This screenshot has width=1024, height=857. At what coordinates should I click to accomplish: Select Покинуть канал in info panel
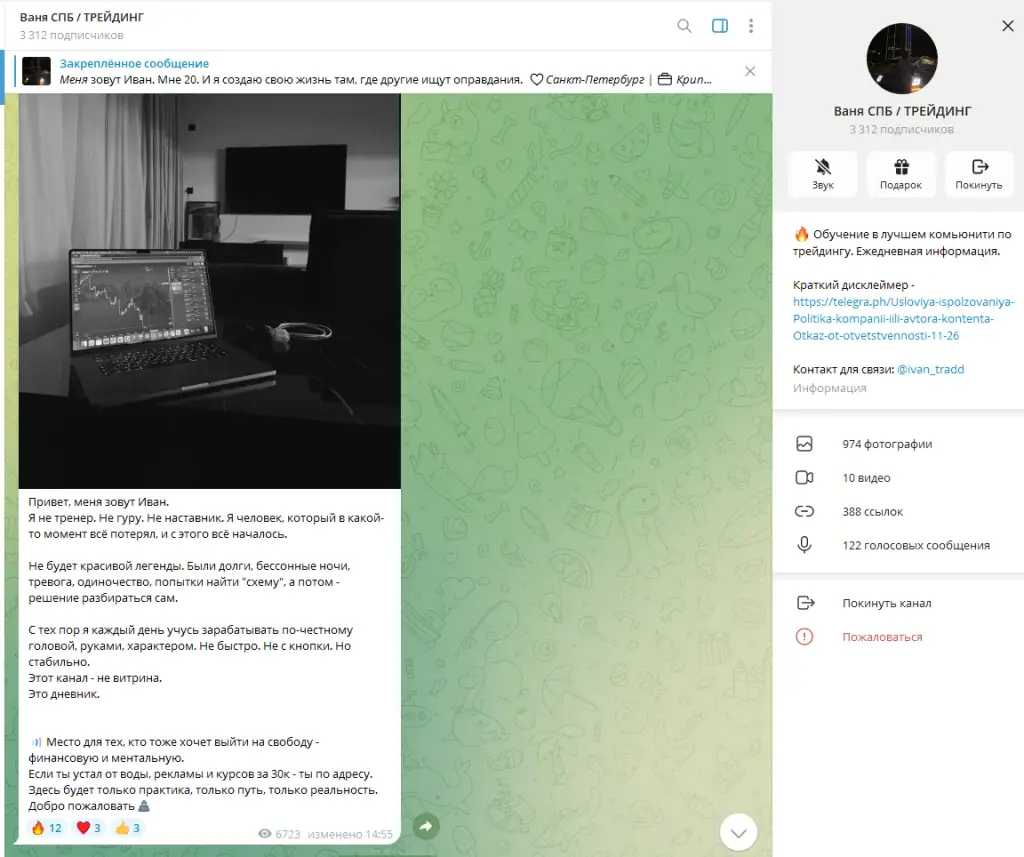[x=899, y=603]
